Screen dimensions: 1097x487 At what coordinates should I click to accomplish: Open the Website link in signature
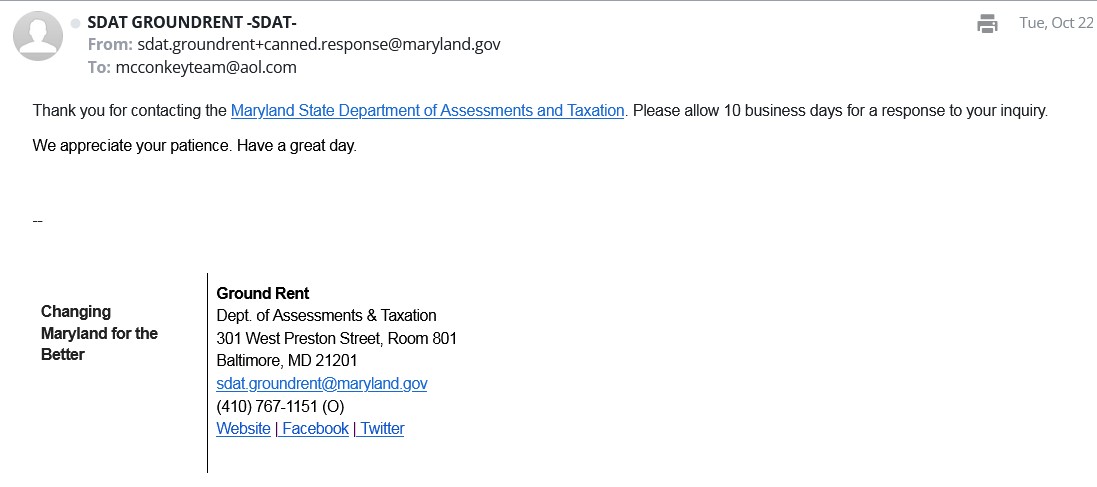(x=243, y=428)
